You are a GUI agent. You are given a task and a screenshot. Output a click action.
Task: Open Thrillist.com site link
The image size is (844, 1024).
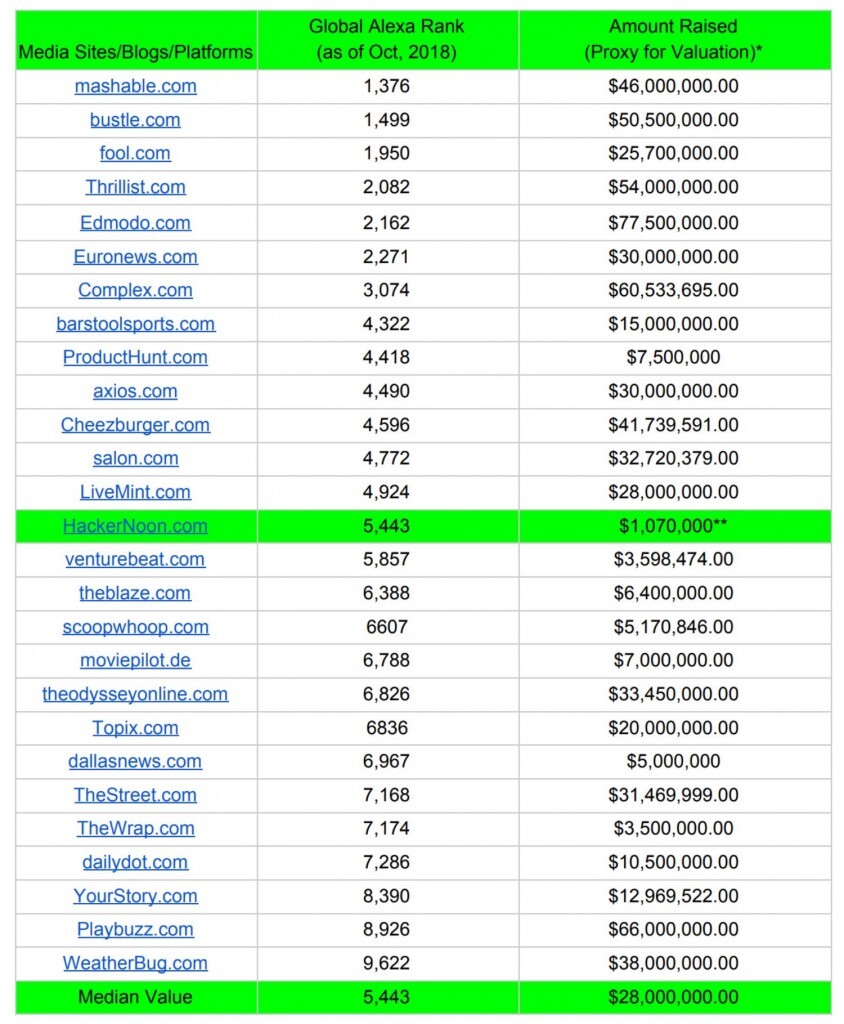(135, 187)
